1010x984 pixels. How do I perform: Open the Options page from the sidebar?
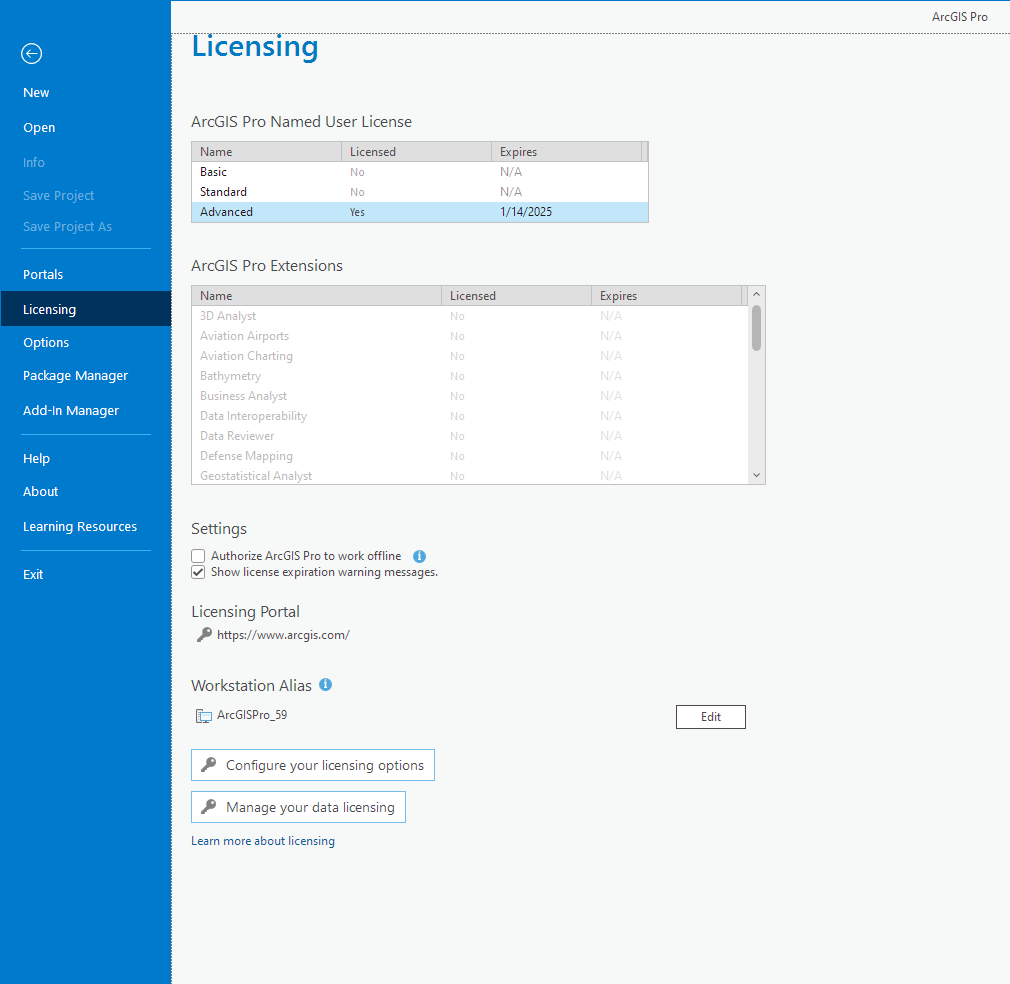point(46,342)
